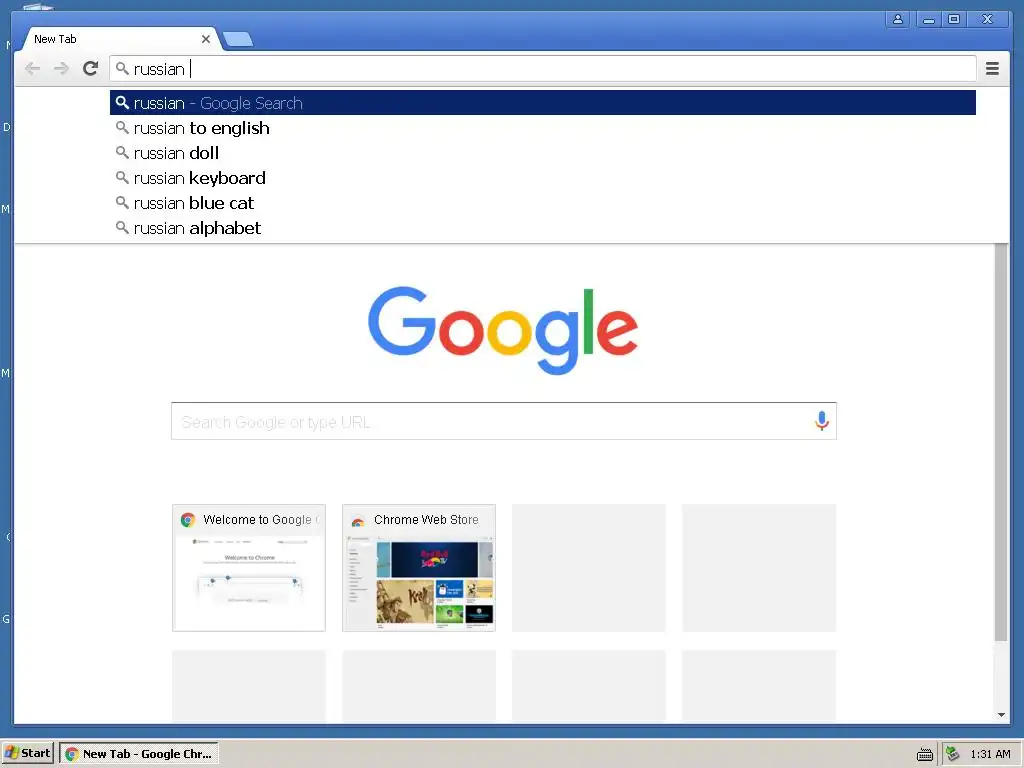Click the page vertical scrollbar
This screenshot has height=768, width=1024.
[x=1000, y=442]
